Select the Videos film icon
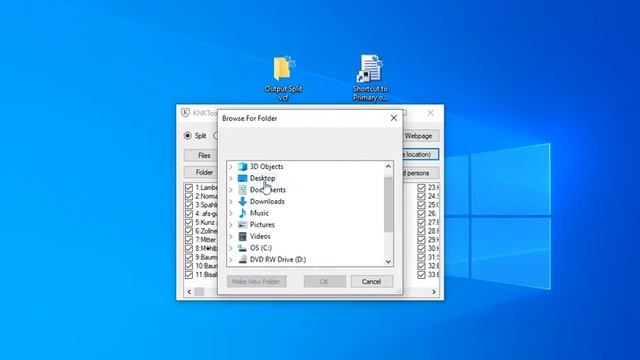The width and height of the screenshot is (640, 360). tap(242, 236)
